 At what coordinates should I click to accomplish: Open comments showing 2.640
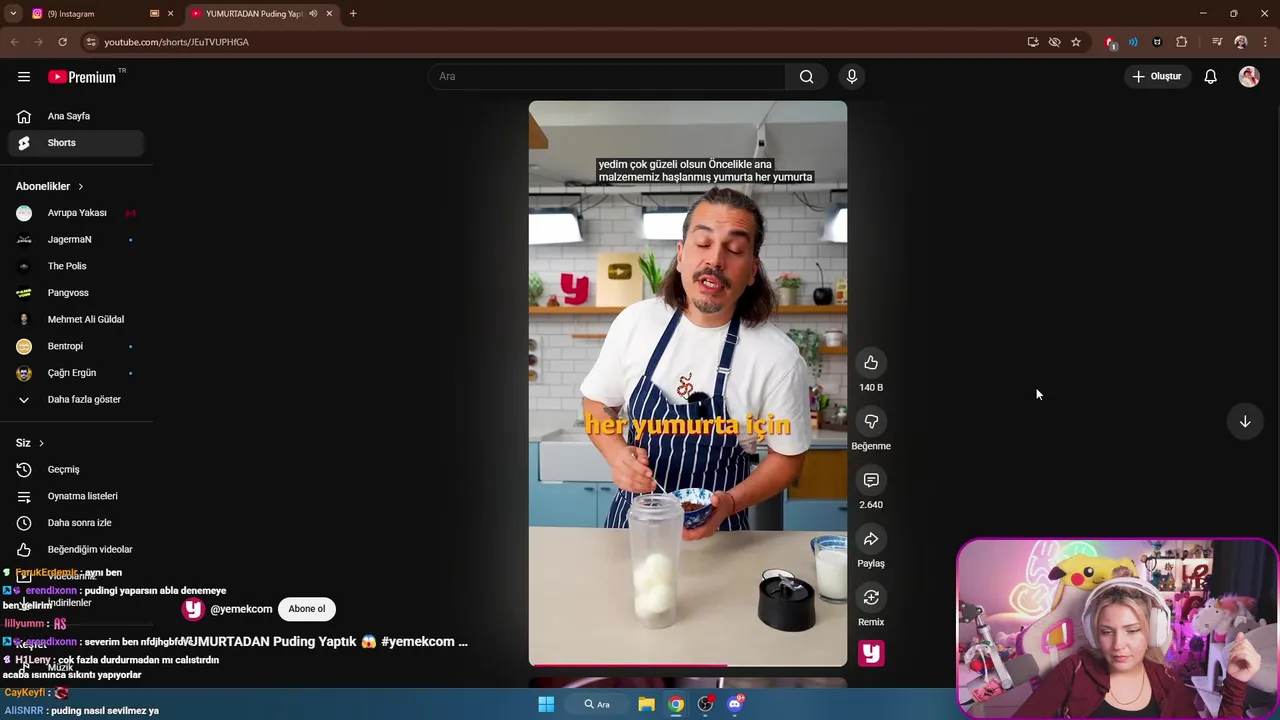(871, 481)
